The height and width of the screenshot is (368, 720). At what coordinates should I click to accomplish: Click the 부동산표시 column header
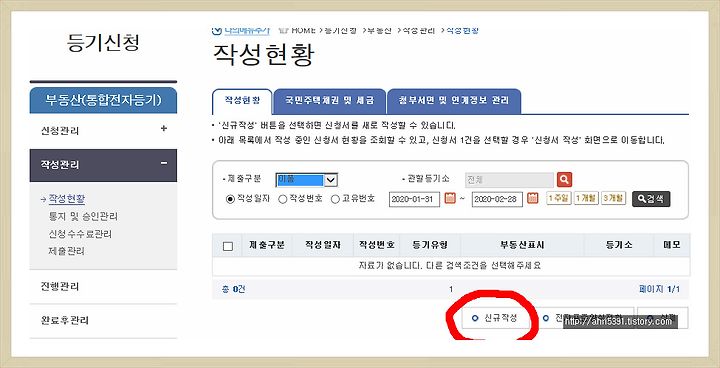pyautogui.click(x=522, y=245)
